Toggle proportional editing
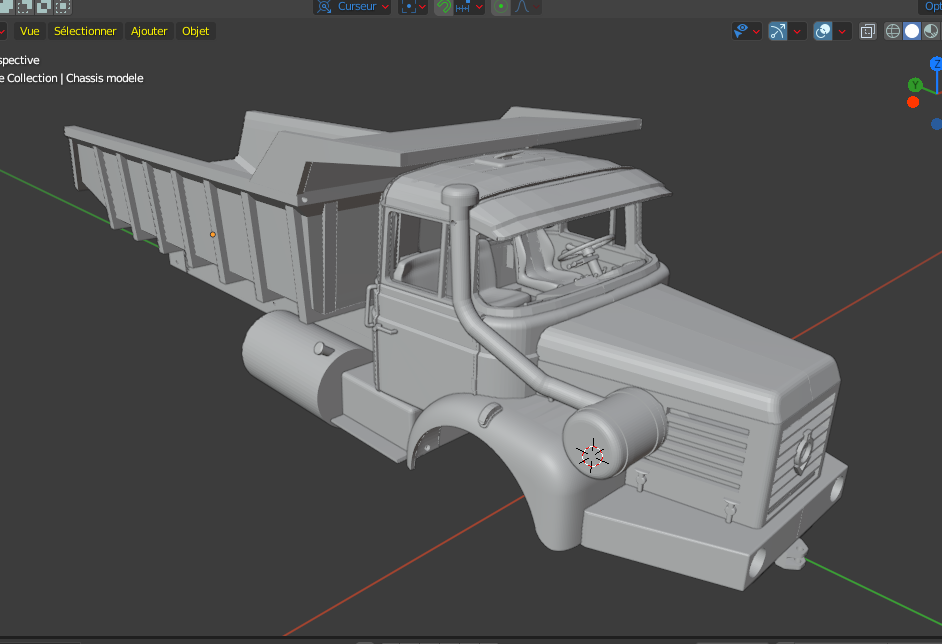The height and width of the screenshot is (644, 942). tap(500, 6)
